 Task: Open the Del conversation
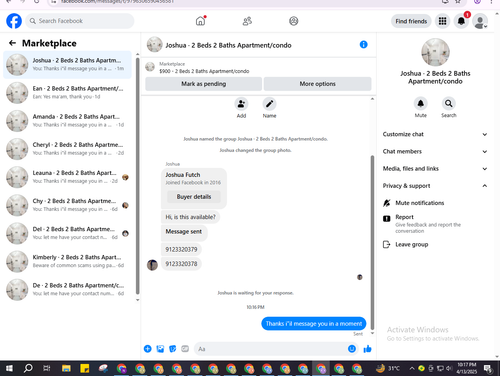point(67,233)
